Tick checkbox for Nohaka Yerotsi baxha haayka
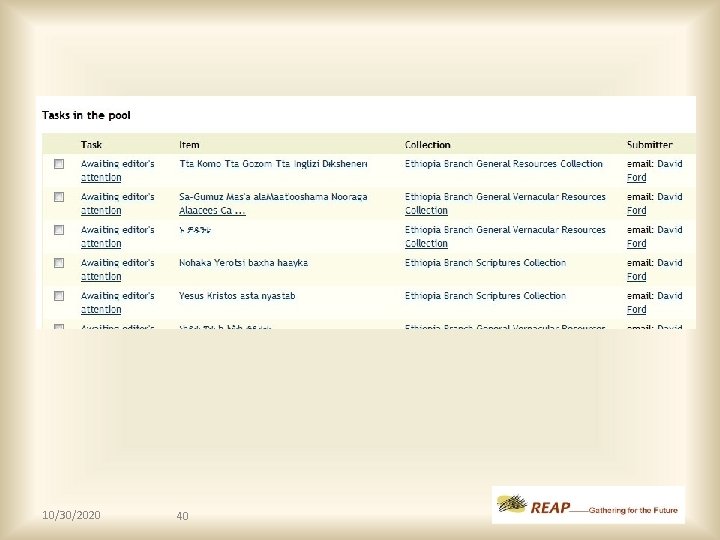 [x=59, y=263]
